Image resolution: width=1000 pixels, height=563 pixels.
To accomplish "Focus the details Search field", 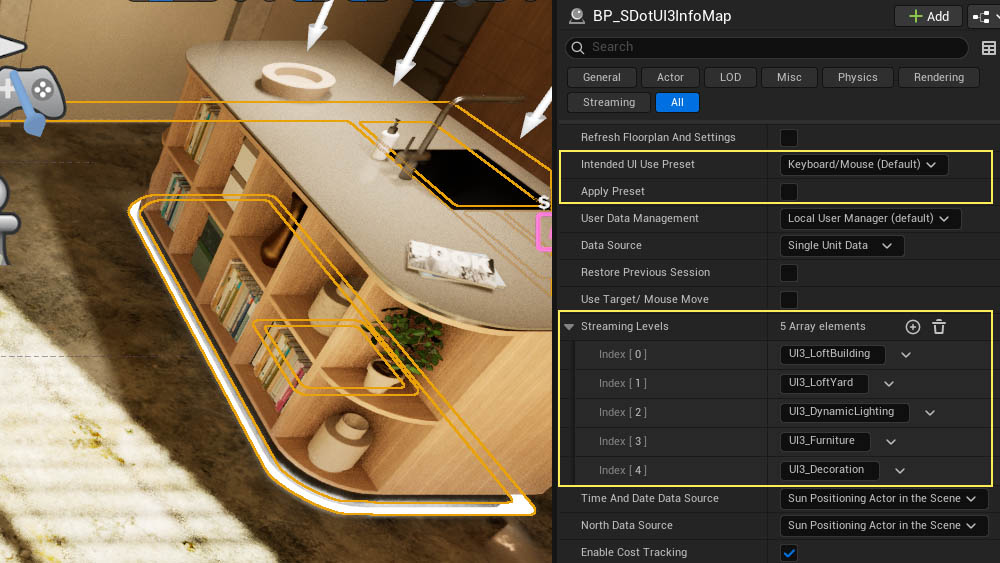I will (x=767, y=47).
